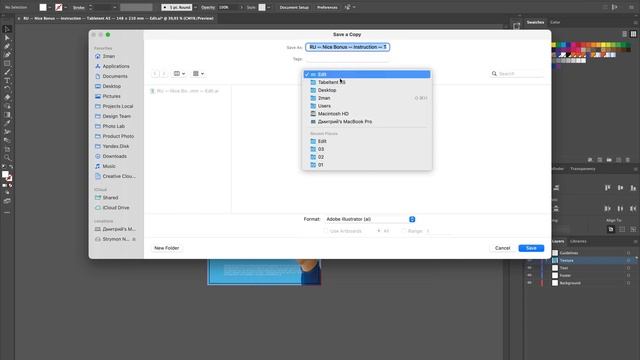Click target circle of Guidelines layer
Screen dimensions: 640x360
[629, 253]
